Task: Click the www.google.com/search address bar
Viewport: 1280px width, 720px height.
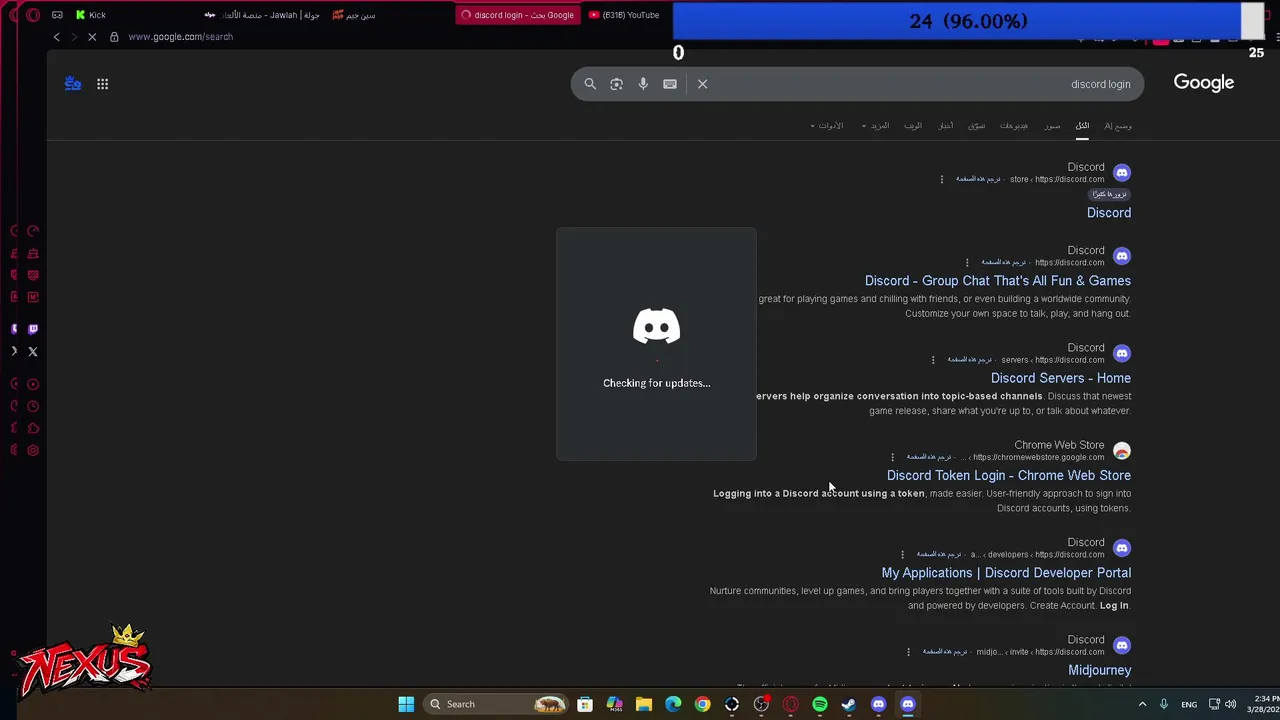Action: click(x=180, y=37)
